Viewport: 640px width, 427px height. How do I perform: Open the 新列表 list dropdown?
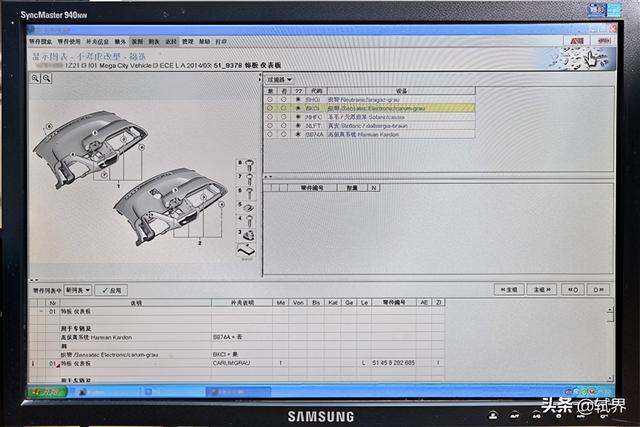[x=78, y=290]
